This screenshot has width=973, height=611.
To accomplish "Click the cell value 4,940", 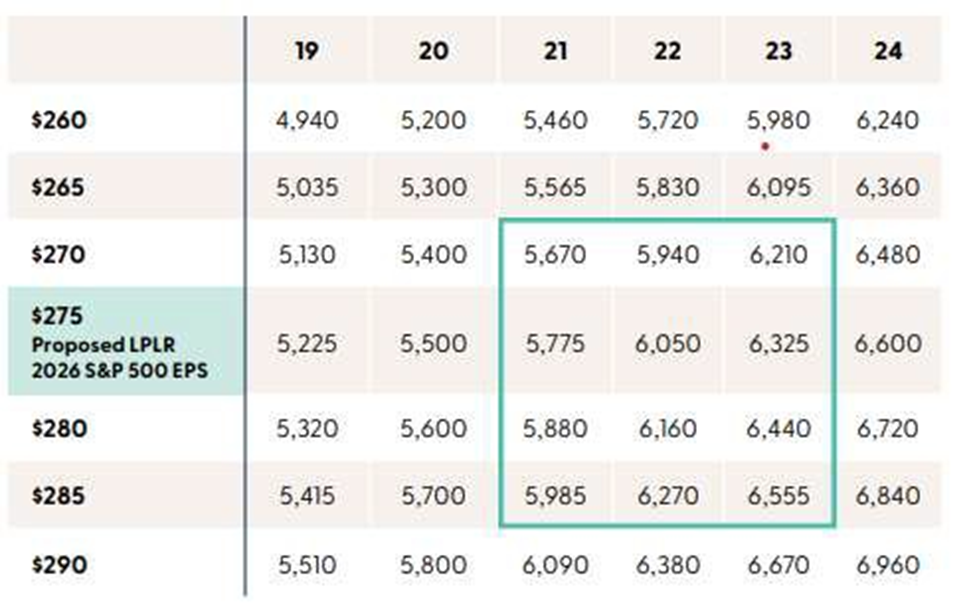I will (x=307, y=120).
